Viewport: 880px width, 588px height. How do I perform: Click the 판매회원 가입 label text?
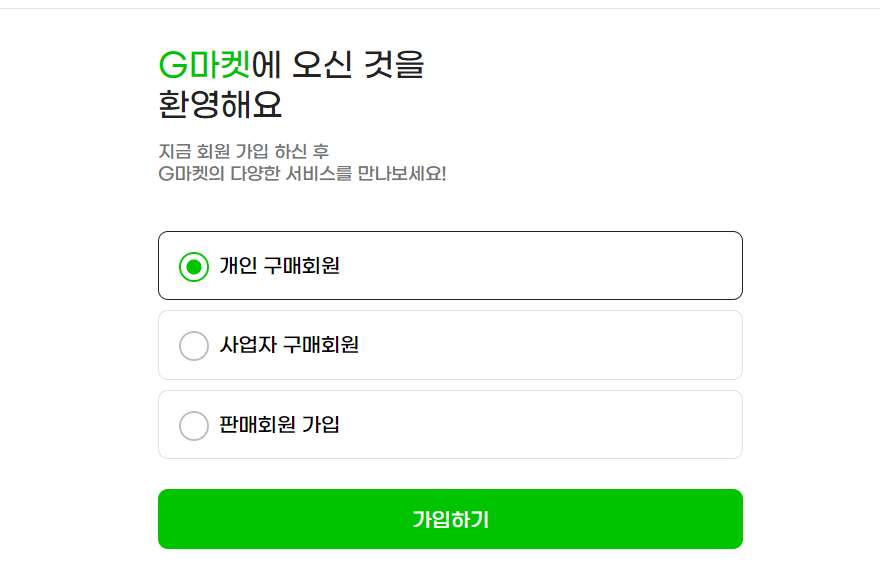pos(278,424)
